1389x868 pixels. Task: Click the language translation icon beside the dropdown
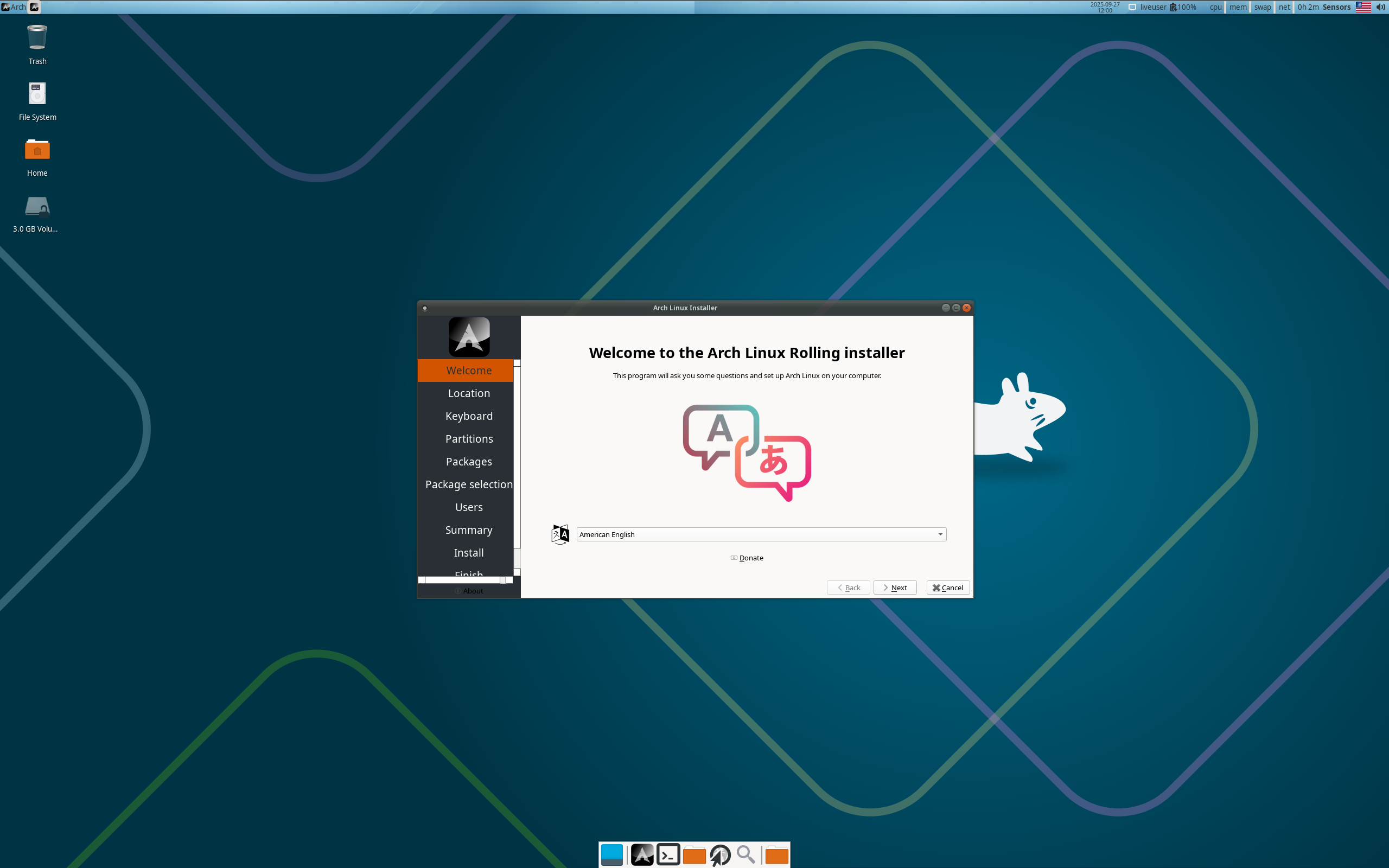[560, 534]
